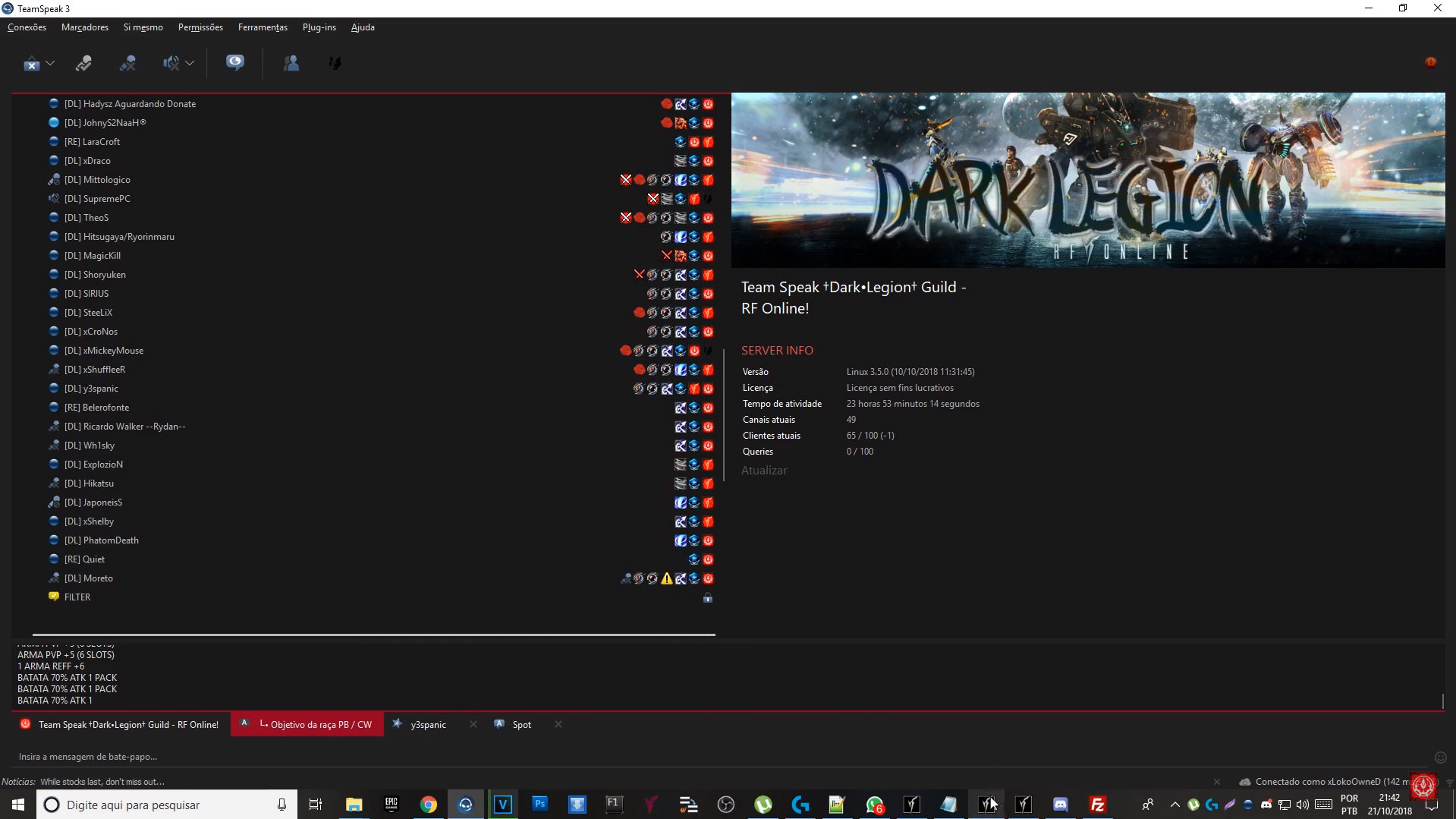This screenshot has height=819, width=1456.
Task: Select user [DL] JohnyS2NaaH
Action: tap(105, 123)
